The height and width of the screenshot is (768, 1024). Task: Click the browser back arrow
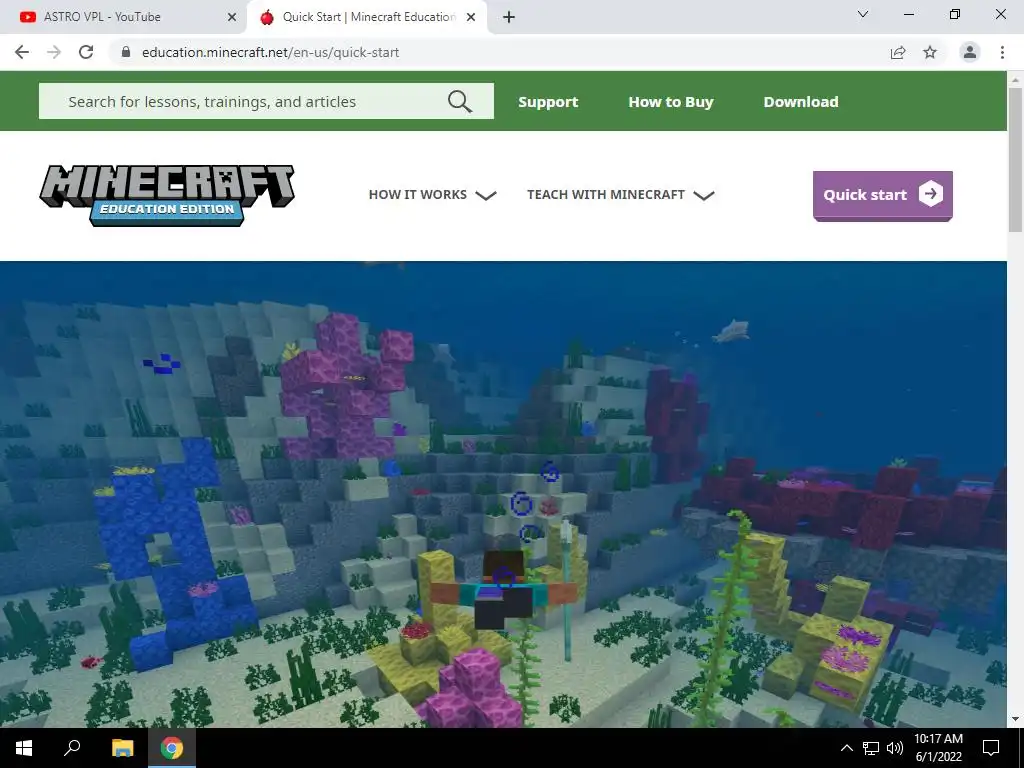22,52
